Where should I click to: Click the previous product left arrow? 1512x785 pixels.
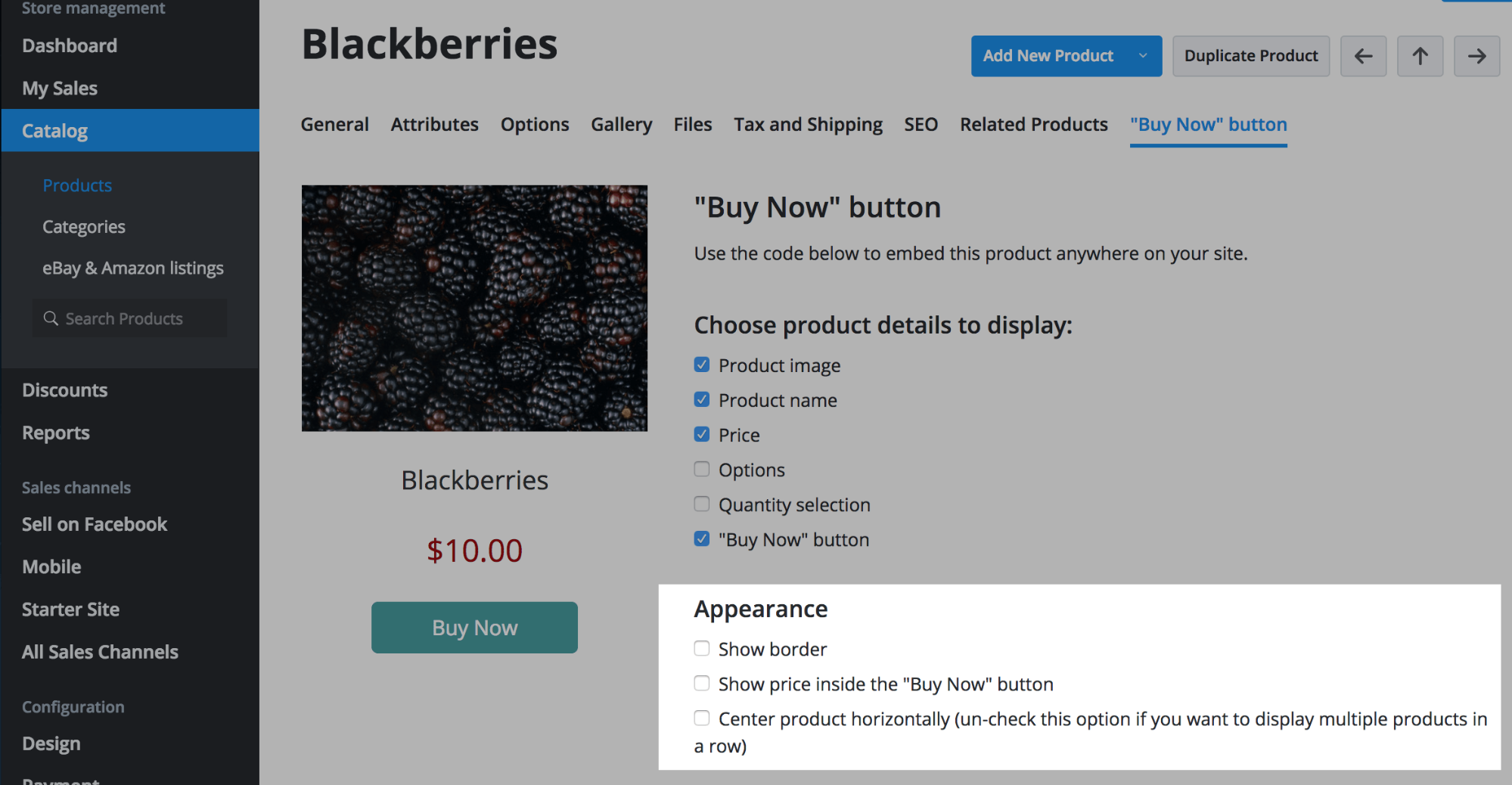tap(1363, 56)
